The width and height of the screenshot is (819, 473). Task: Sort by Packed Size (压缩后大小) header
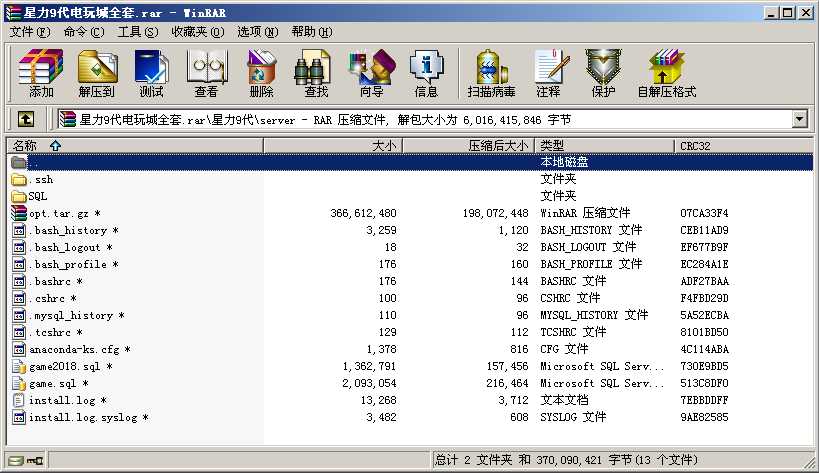click(469, 146)
